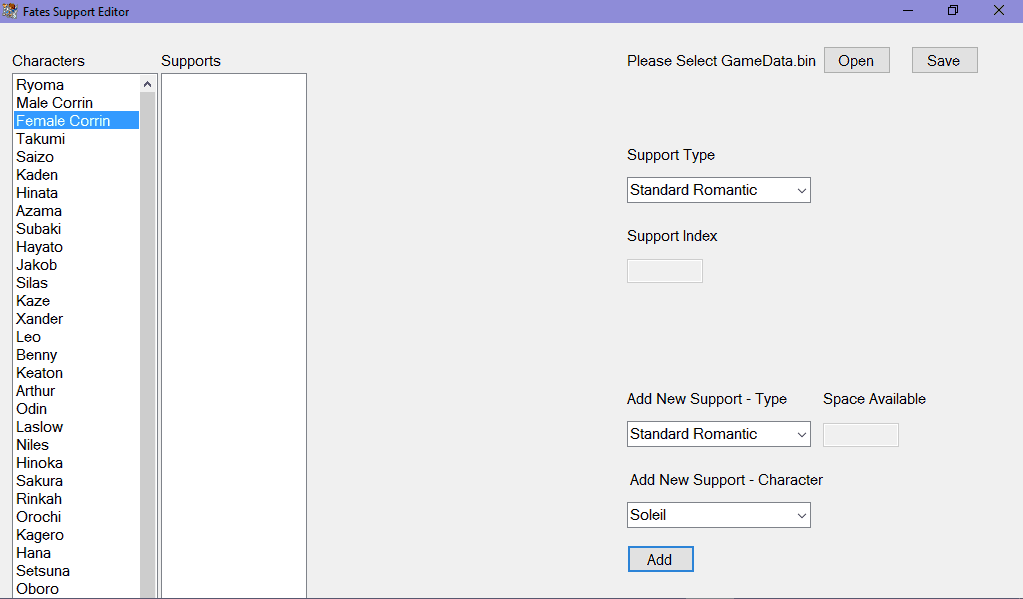
Task: Select Kaden in the Characters list
Action: pos(76,175)
